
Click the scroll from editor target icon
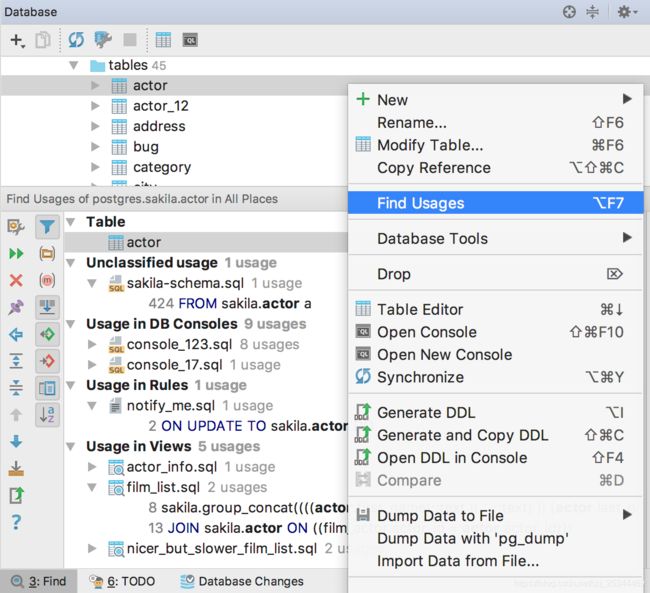(x=569, y=12)
